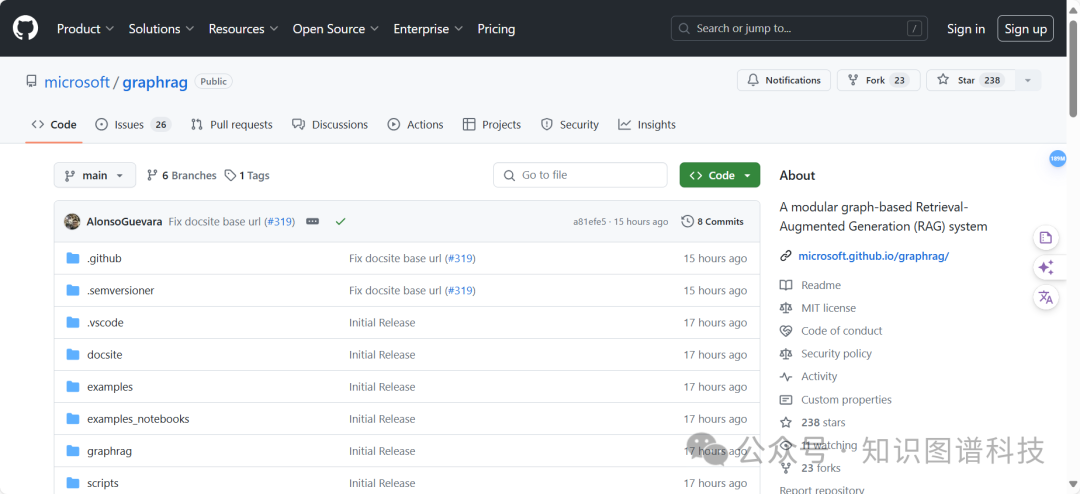Expand the Product menu in header
Image resolution: width=1080 pixels, height=494 pixels.
[x=85, y=29]
